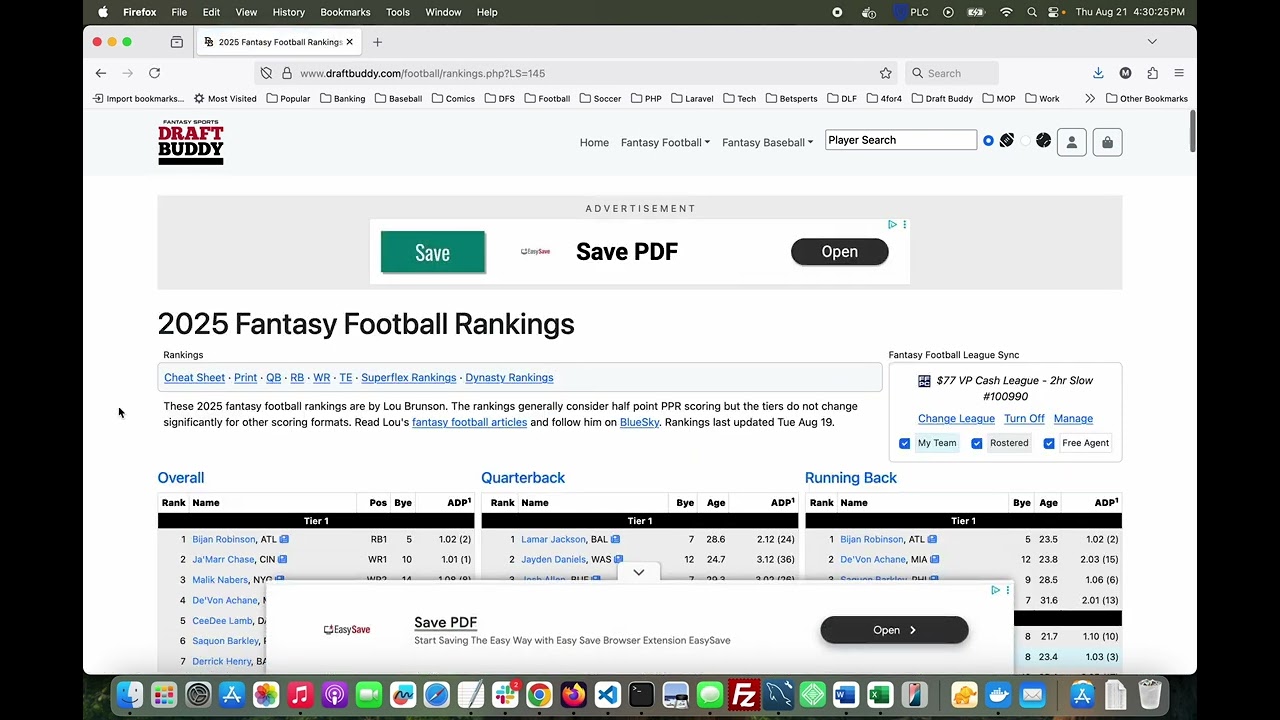1280x720 pixels.
Task: Open the DFS bookmarks folder
Action: (x=500, y=99)
